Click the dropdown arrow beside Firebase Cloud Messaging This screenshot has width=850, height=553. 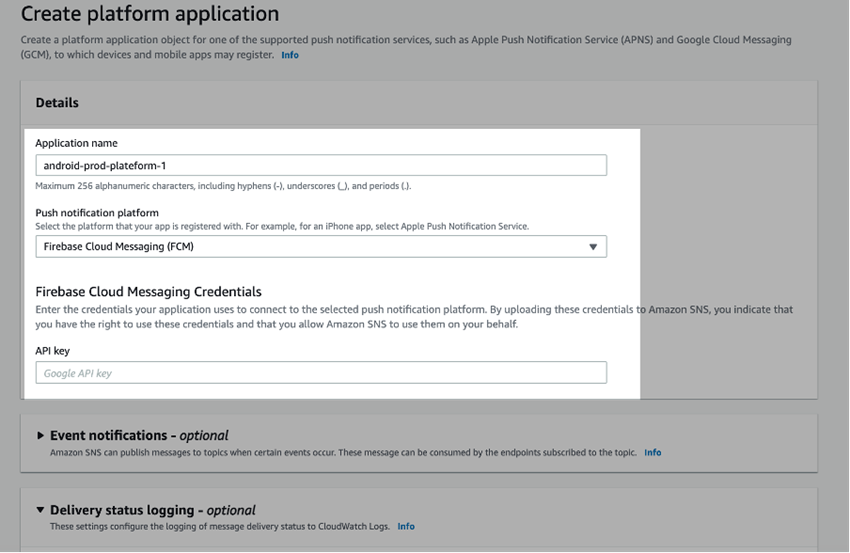[x=593, y=246]
